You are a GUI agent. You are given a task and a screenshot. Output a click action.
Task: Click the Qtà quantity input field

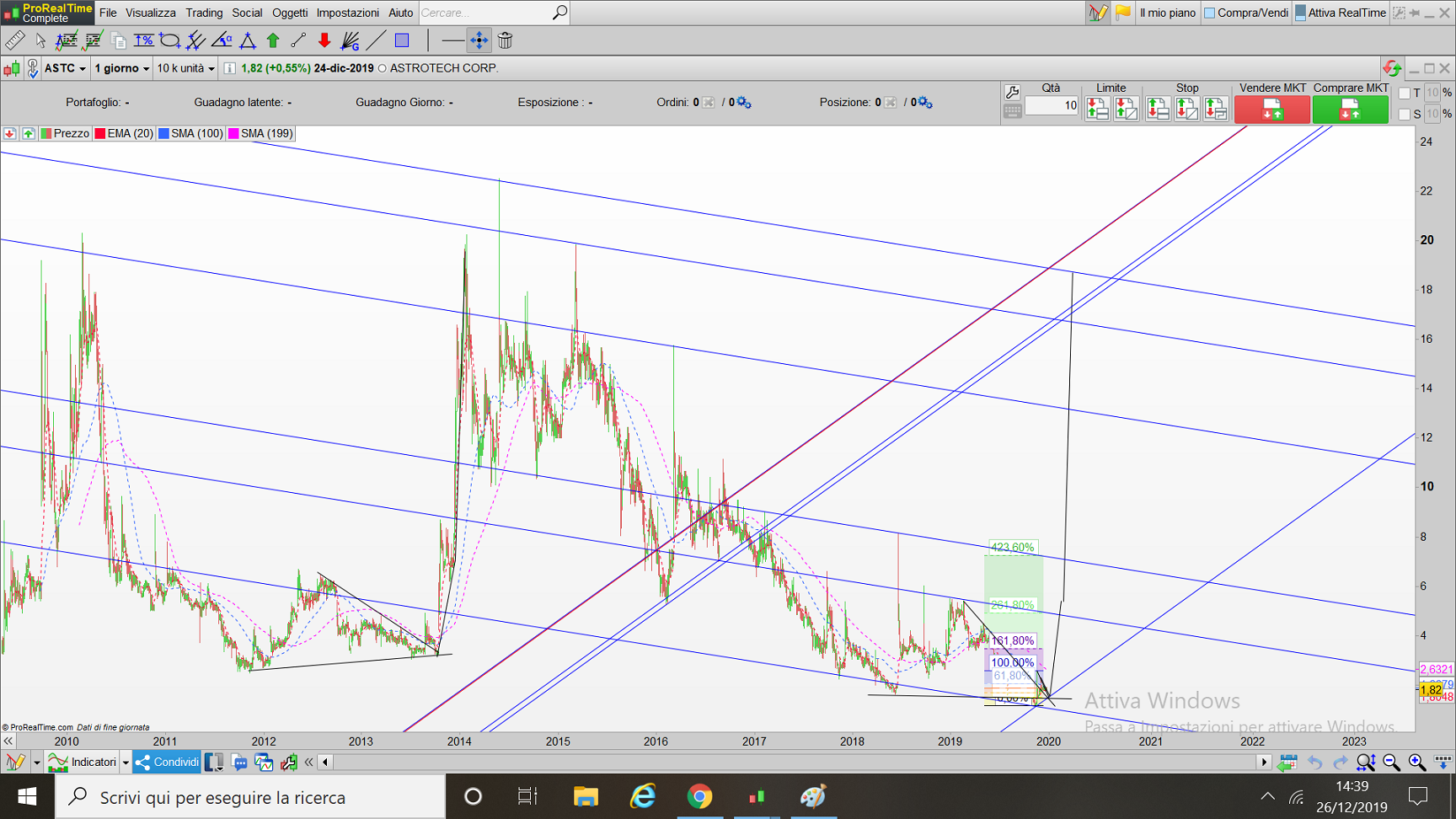pos(1052,105)
